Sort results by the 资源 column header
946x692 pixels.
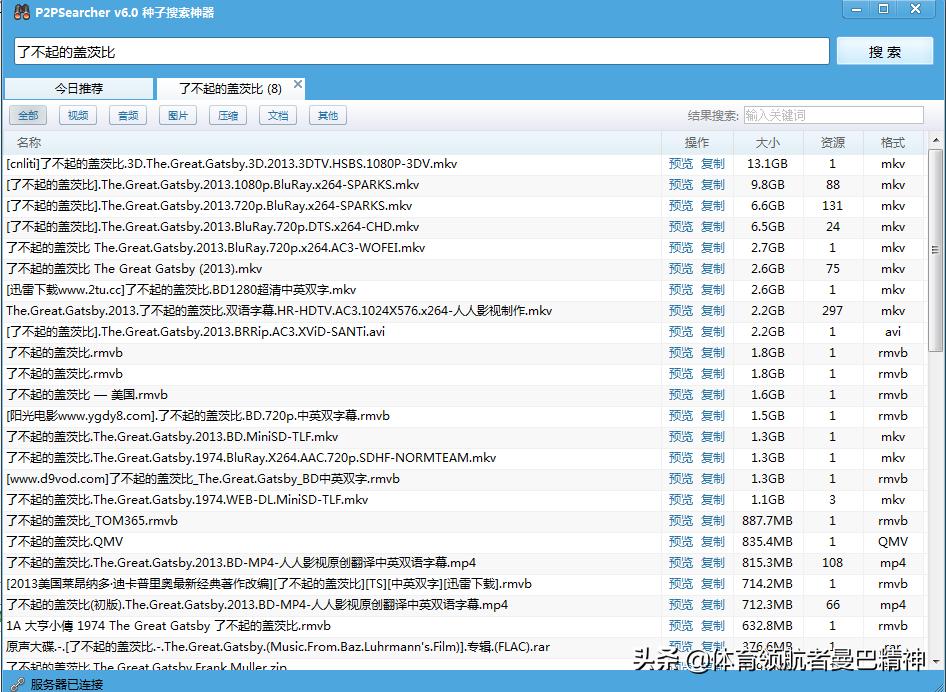tap(832, 142)
